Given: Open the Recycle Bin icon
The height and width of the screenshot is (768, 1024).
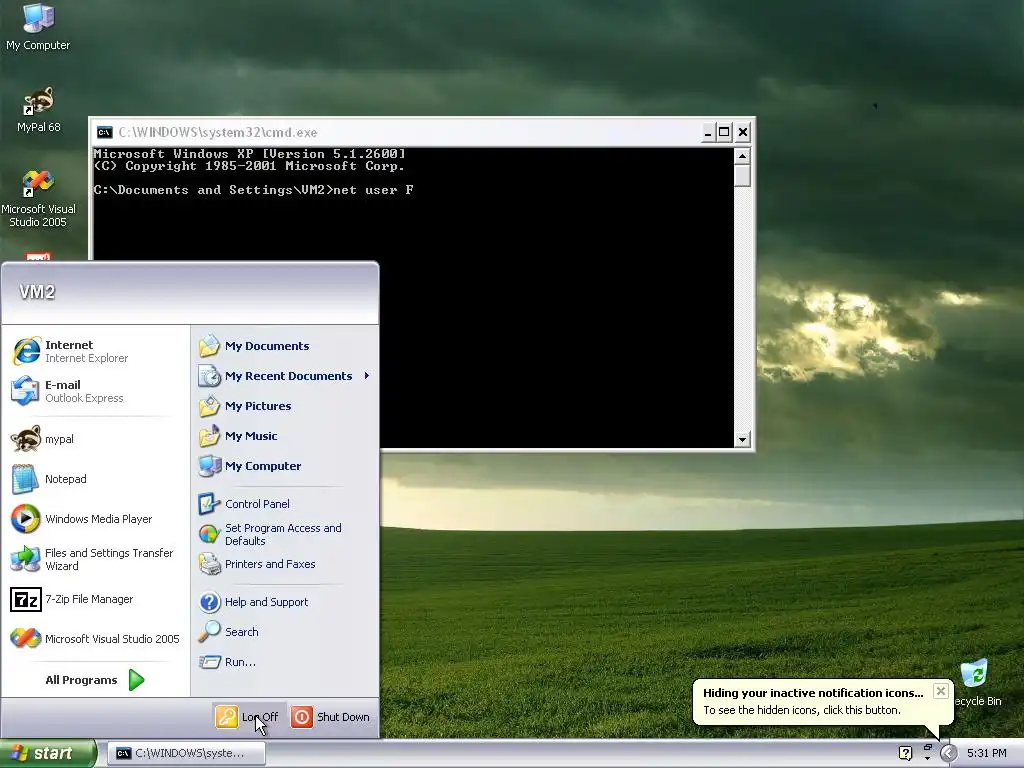Looking at the screenshot, I should coord(976,683).
